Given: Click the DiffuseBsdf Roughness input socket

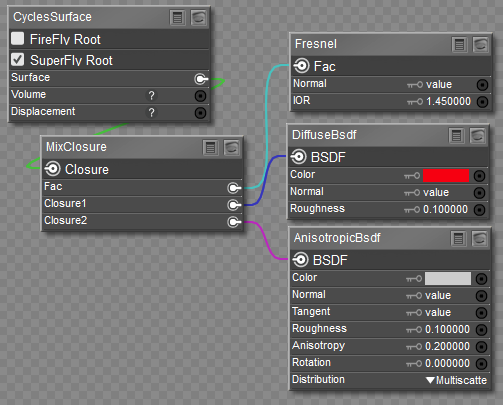Looking at the screenshot, I should point(479,210).
